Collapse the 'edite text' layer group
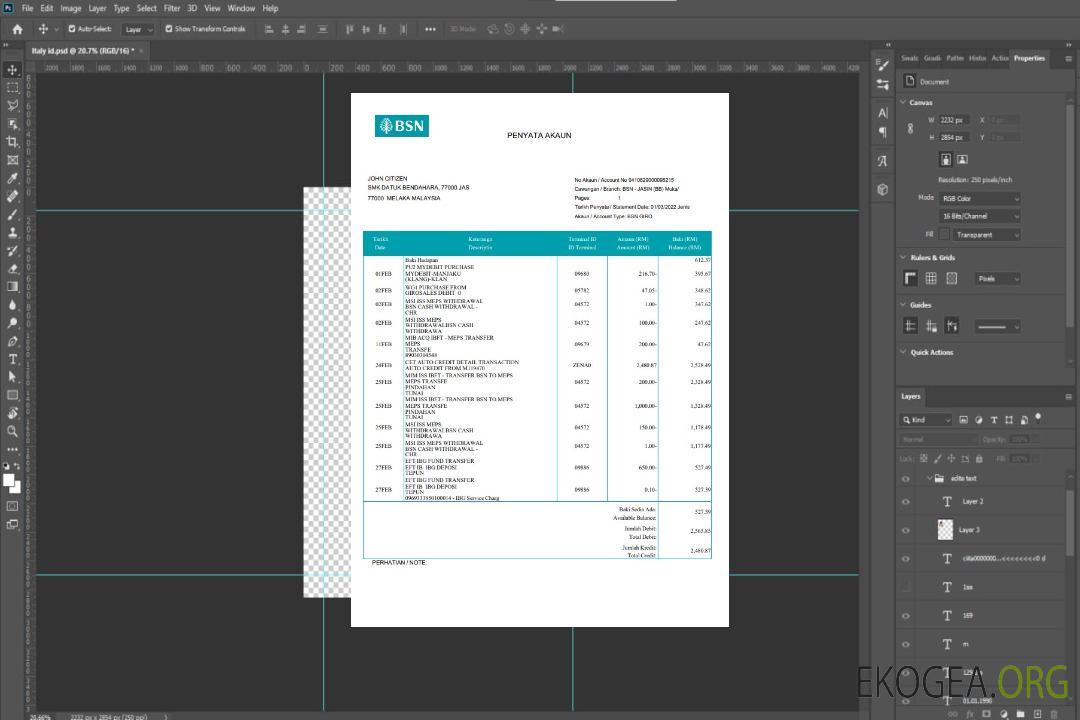 928,478
